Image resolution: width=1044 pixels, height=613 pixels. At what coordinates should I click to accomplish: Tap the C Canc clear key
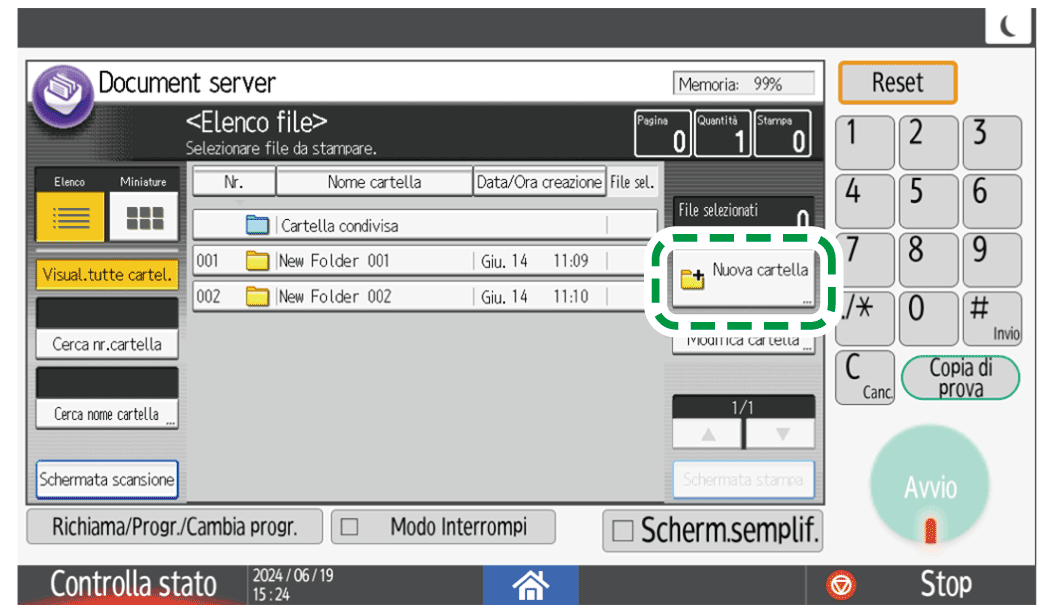pos(865,377)
